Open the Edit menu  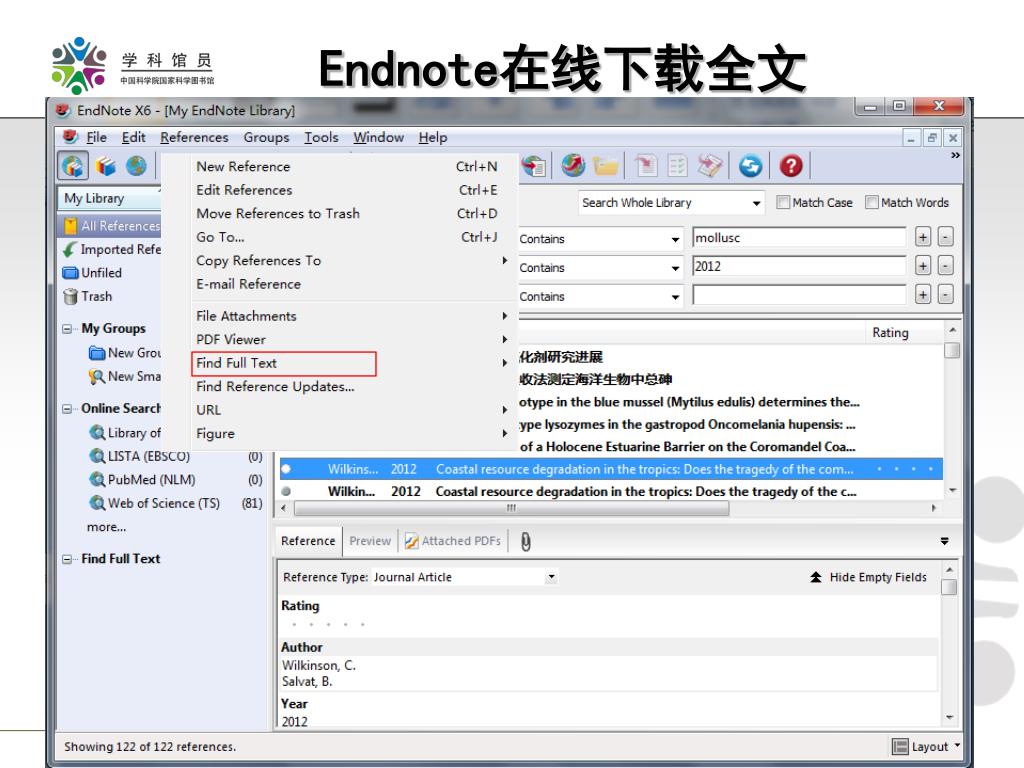(133, 137)
